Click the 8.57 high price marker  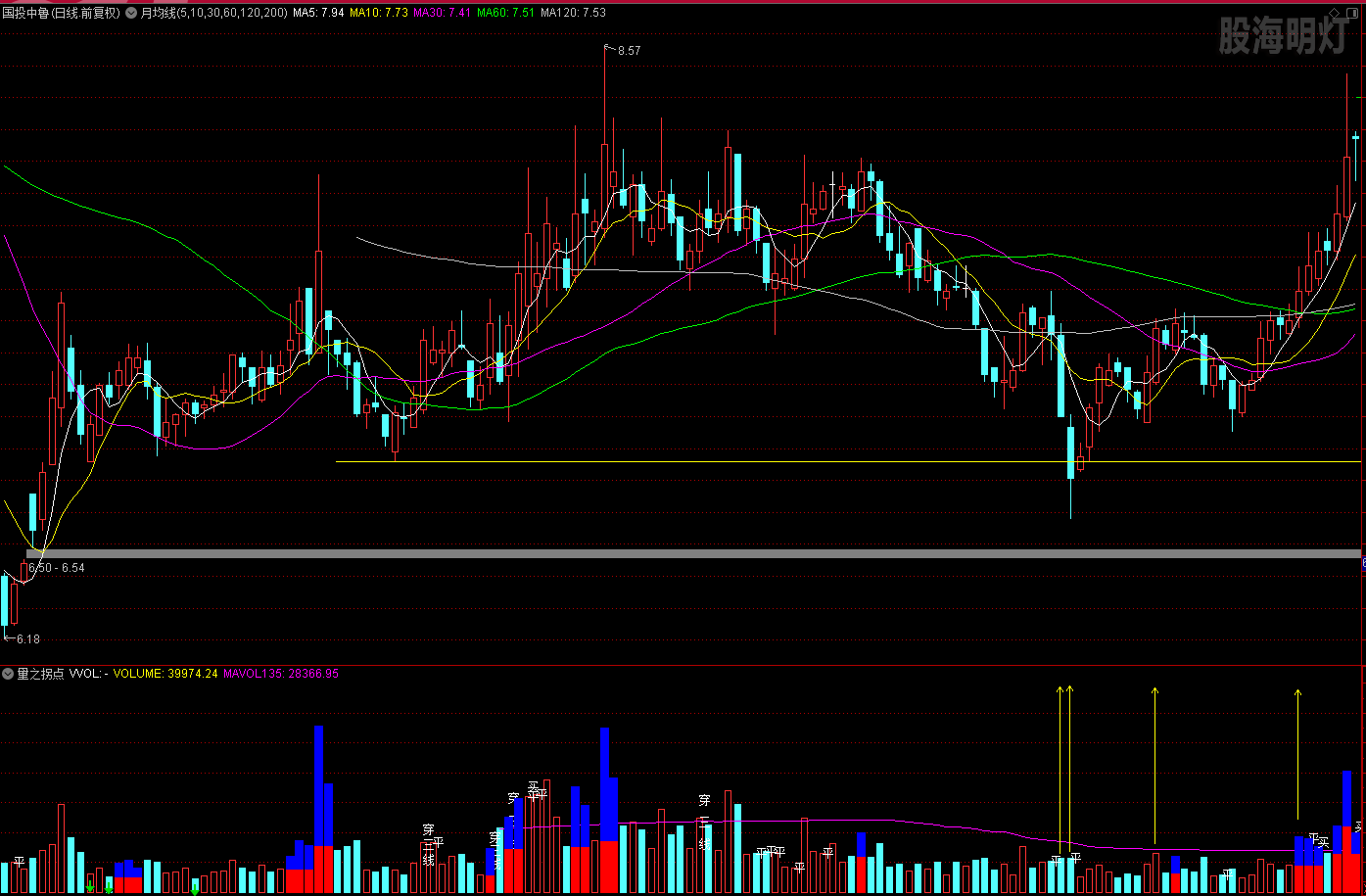click(x=628, y=51)
